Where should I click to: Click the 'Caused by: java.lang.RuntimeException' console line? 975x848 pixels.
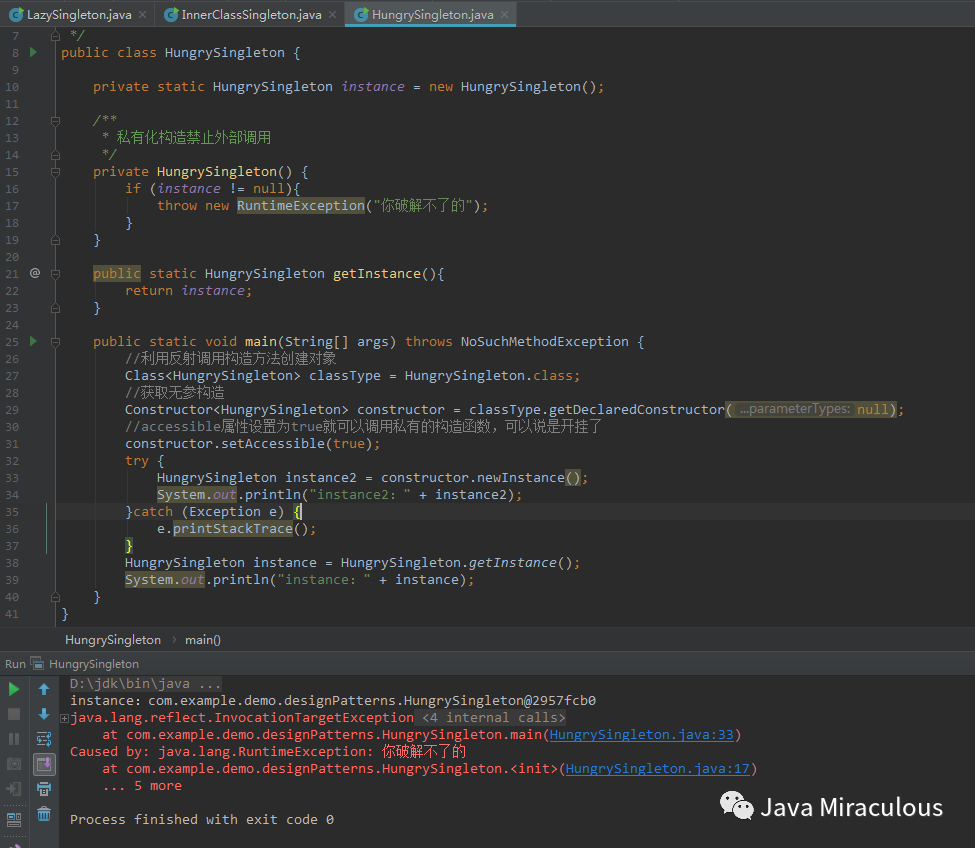(268, 752)
